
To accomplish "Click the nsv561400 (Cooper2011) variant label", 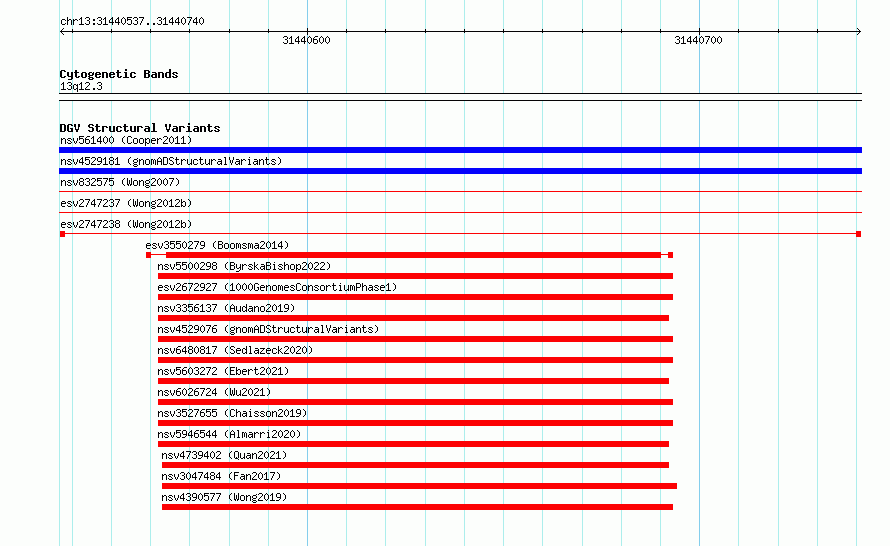I will (x=126, y=140).
